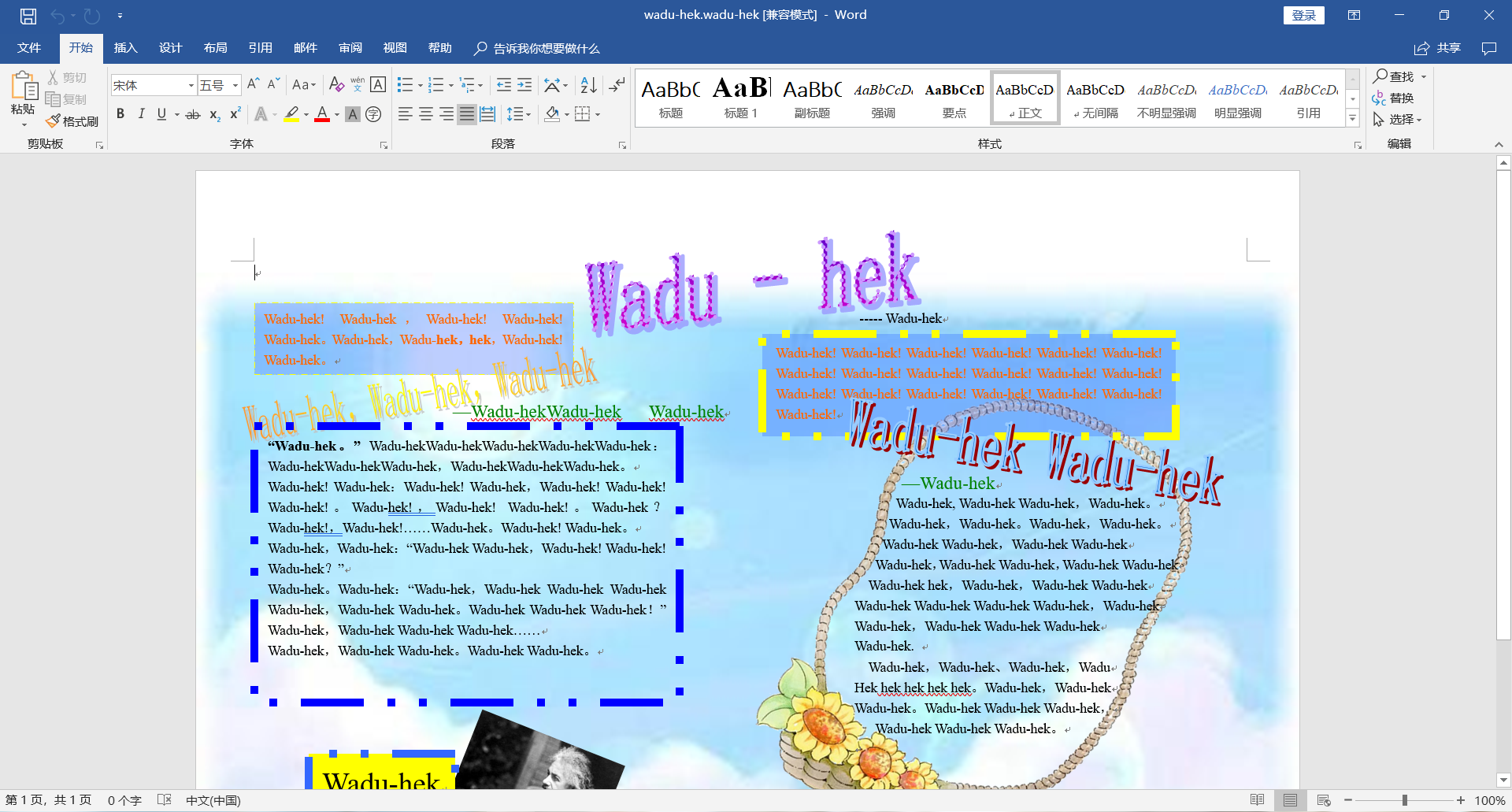
Task: Click the Grow Font size icon
Action: (253, 85)
